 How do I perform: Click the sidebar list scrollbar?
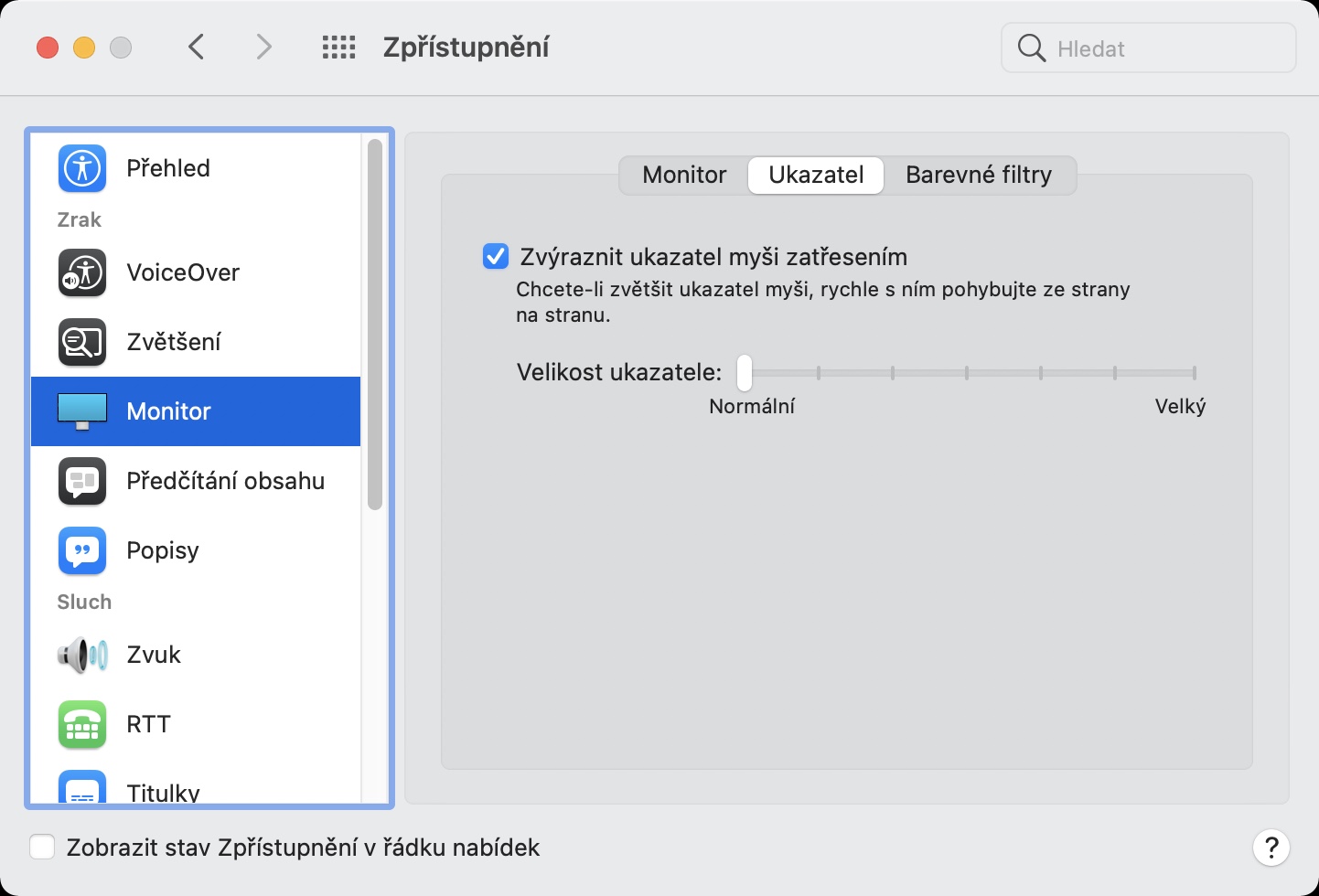click(x=374, y=325)
